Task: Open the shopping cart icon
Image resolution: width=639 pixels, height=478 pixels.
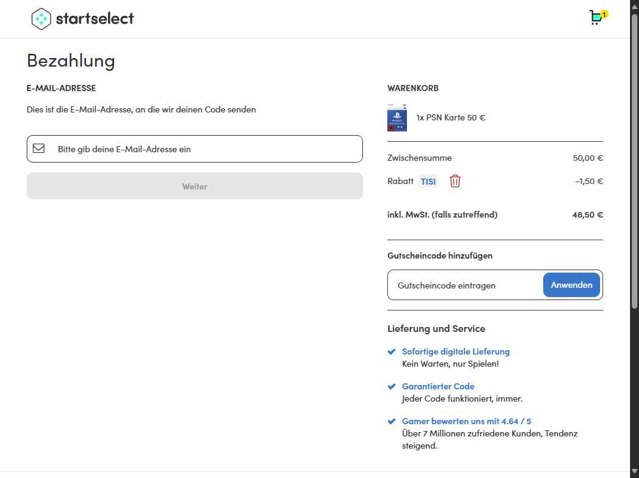Action: pyautogui.click(x=598, y=18)
